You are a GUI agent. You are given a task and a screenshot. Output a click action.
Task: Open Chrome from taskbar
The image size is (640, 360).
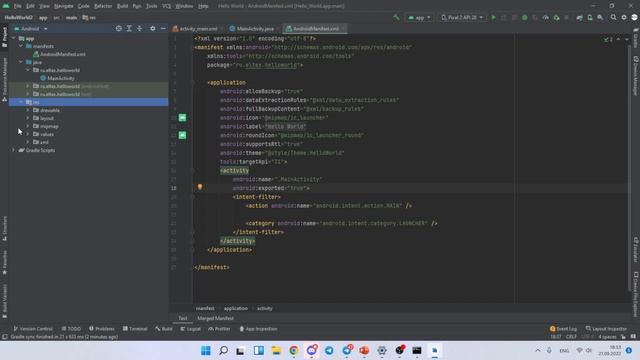coord(294,351)
